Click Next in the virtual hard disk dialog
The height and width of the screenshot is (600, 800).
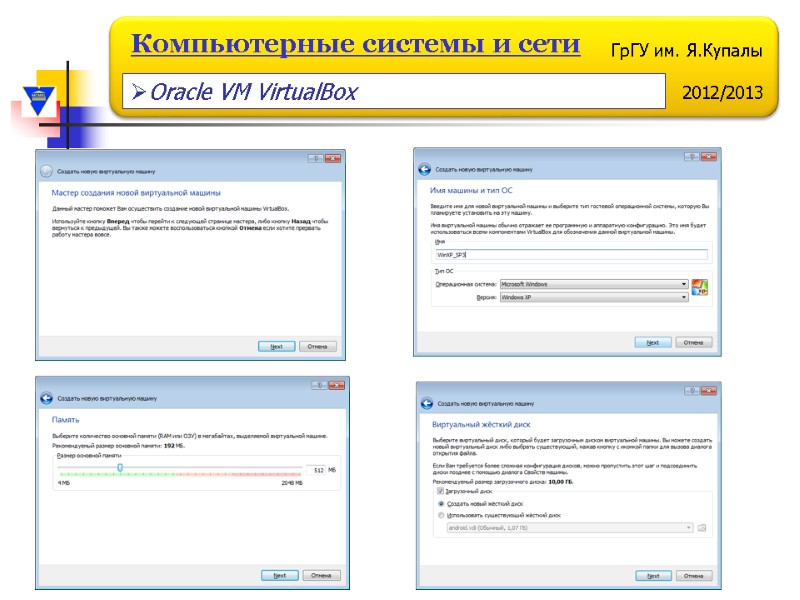(654, 576)
